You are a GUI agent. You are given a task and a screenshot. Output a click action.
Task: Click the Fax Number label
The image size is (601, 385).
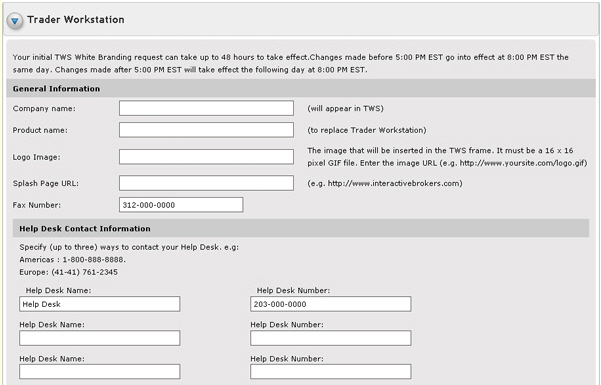[37, 205]
